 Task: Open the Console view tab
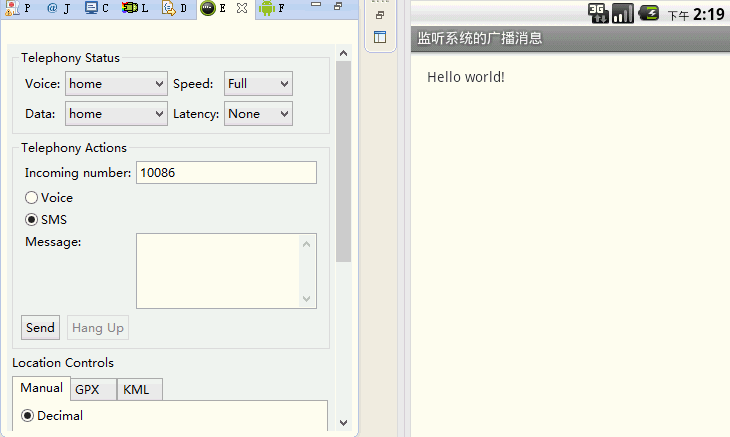(x=97, y=8)
